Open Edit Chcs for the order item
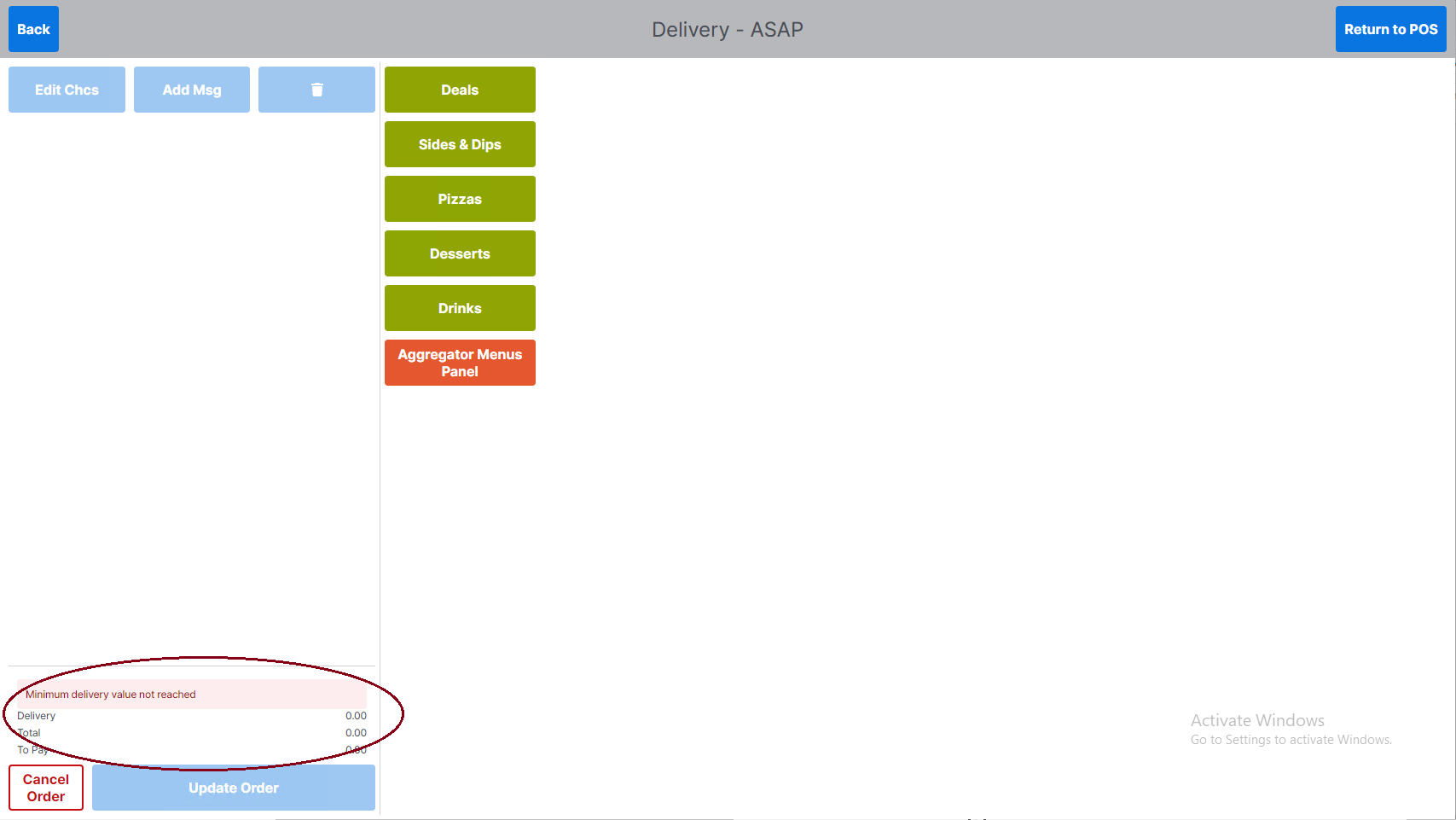Image resolution: width=1456 pixels, height=820 pixels. (67, 90)
